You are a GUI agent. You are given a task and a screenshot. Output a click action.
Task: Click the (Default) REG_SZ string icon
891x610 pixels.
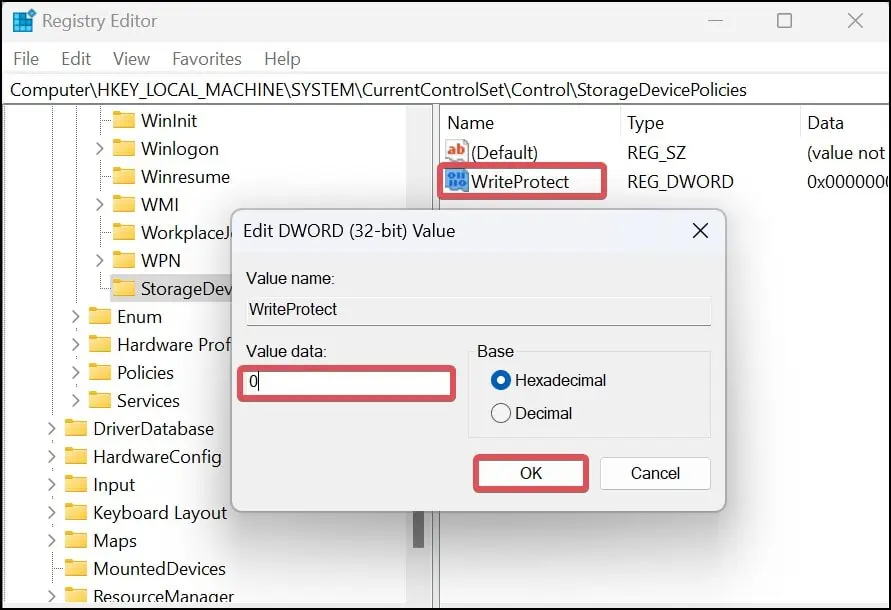click(x=458, y=152)
